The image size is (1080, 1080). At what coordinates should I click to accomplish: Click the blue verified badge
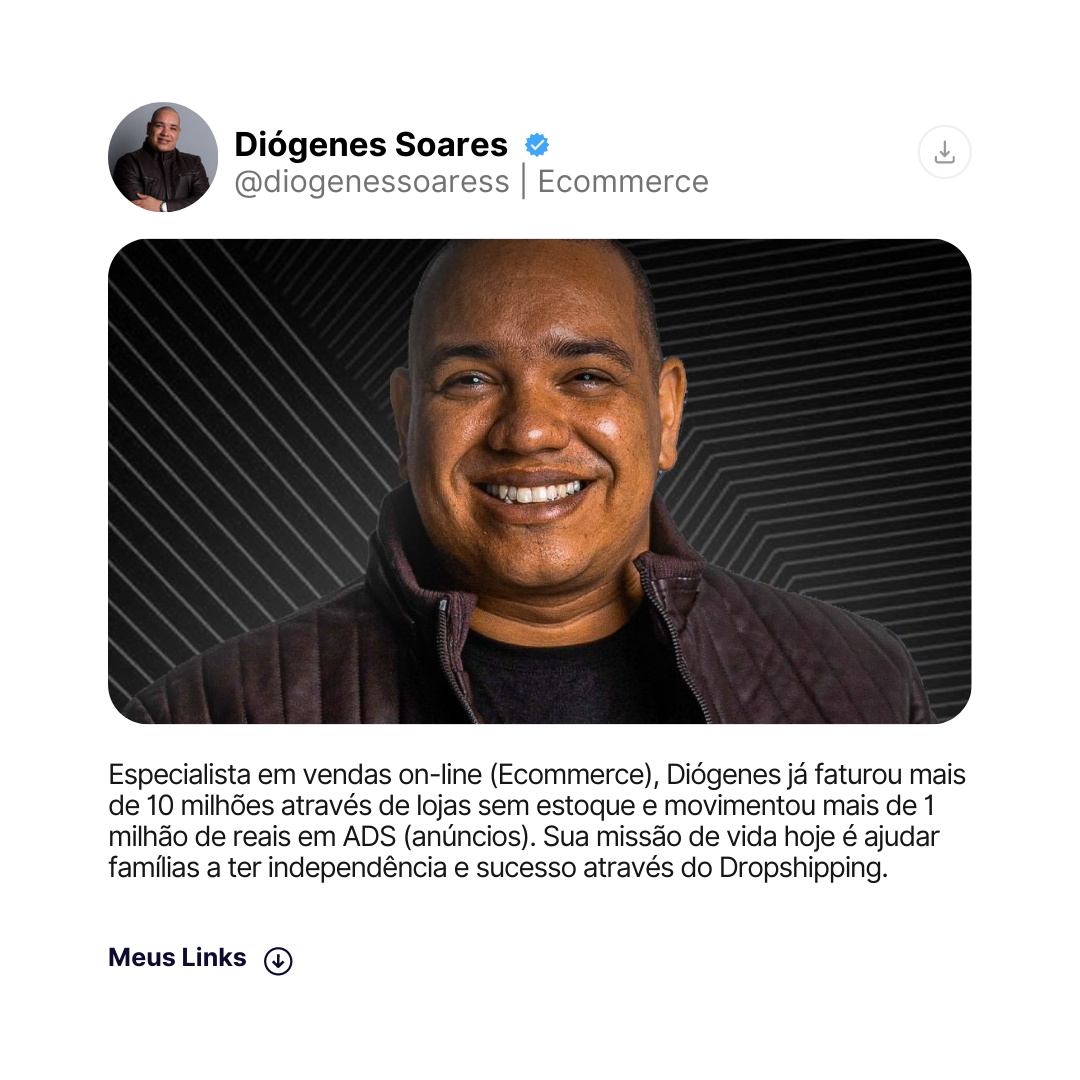537,145
